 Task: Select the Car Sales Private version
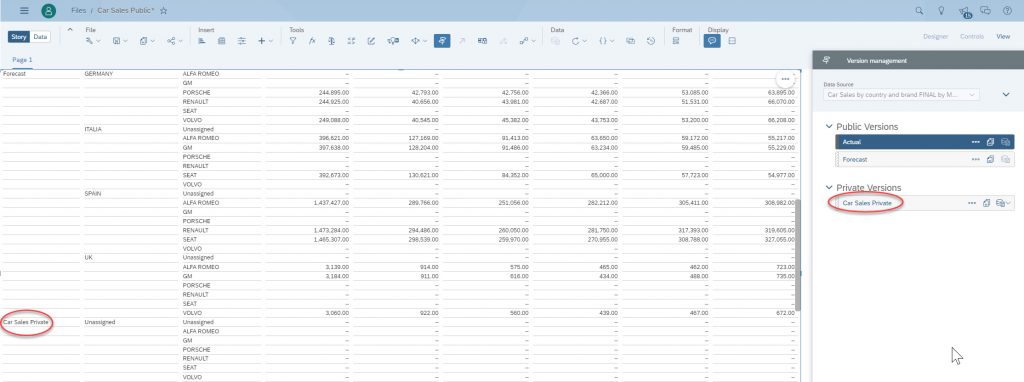point(867,203)
